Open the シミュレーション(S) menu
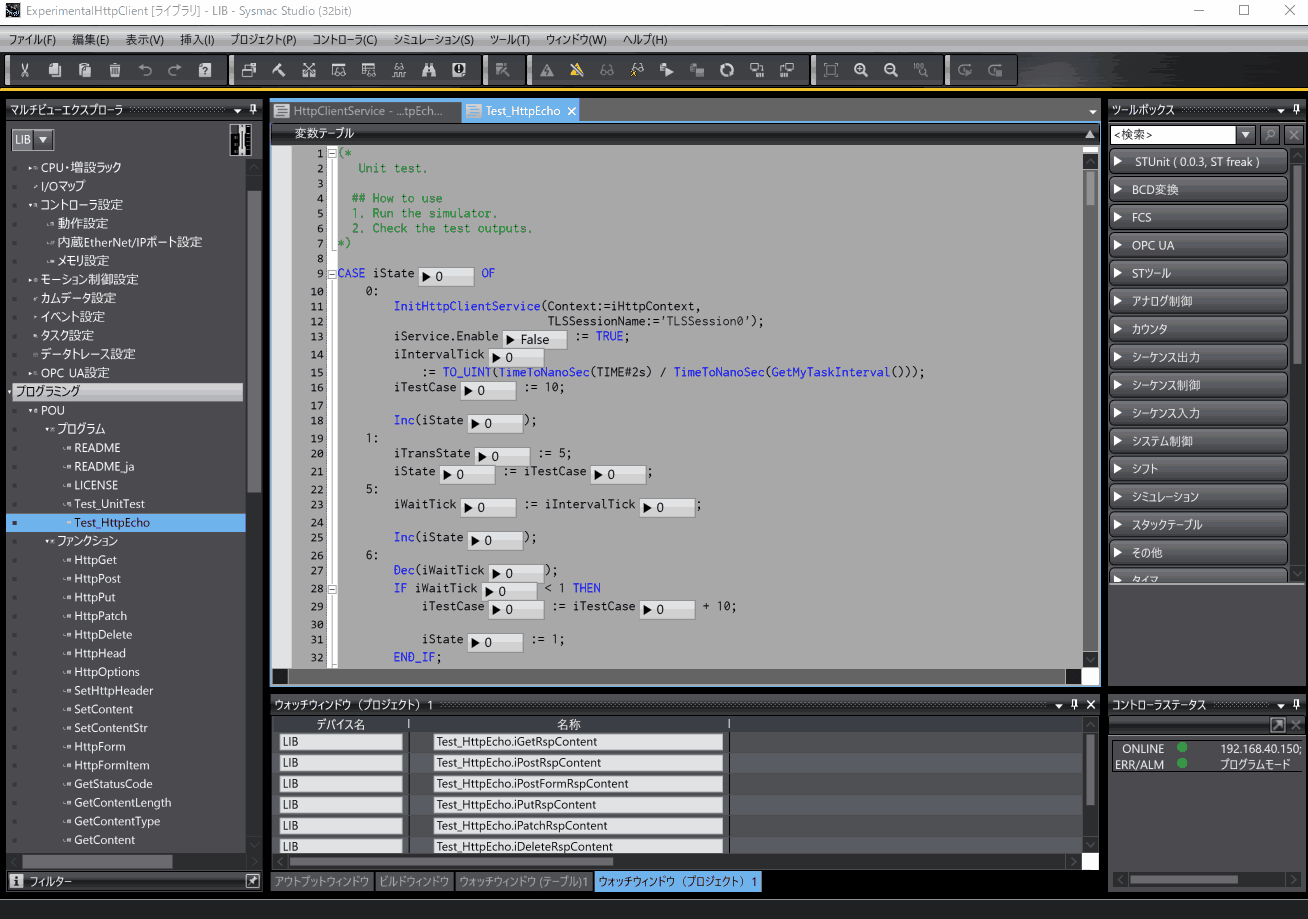This screenshot has width=1308, height=919. click(x=433, y=40)
